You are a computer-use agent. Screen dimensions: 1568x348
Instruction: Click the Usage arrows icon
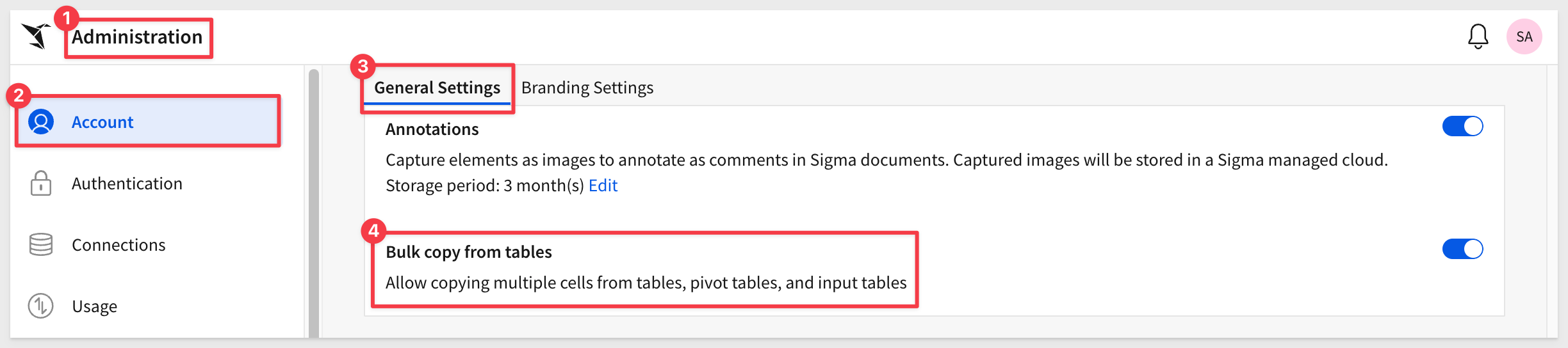click(x=41, y=306)
